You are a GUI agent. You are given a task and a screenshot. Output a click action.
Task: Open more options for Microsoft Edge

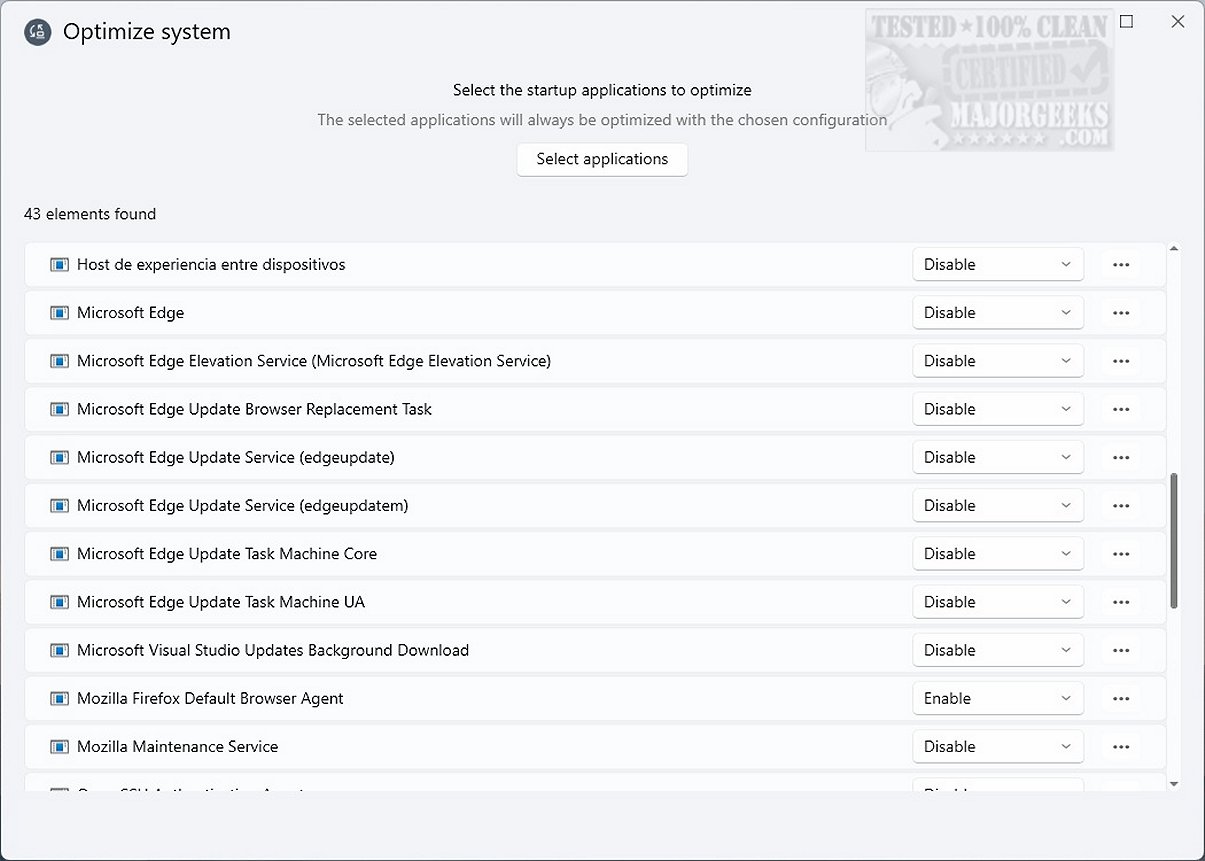[1120, 313]
